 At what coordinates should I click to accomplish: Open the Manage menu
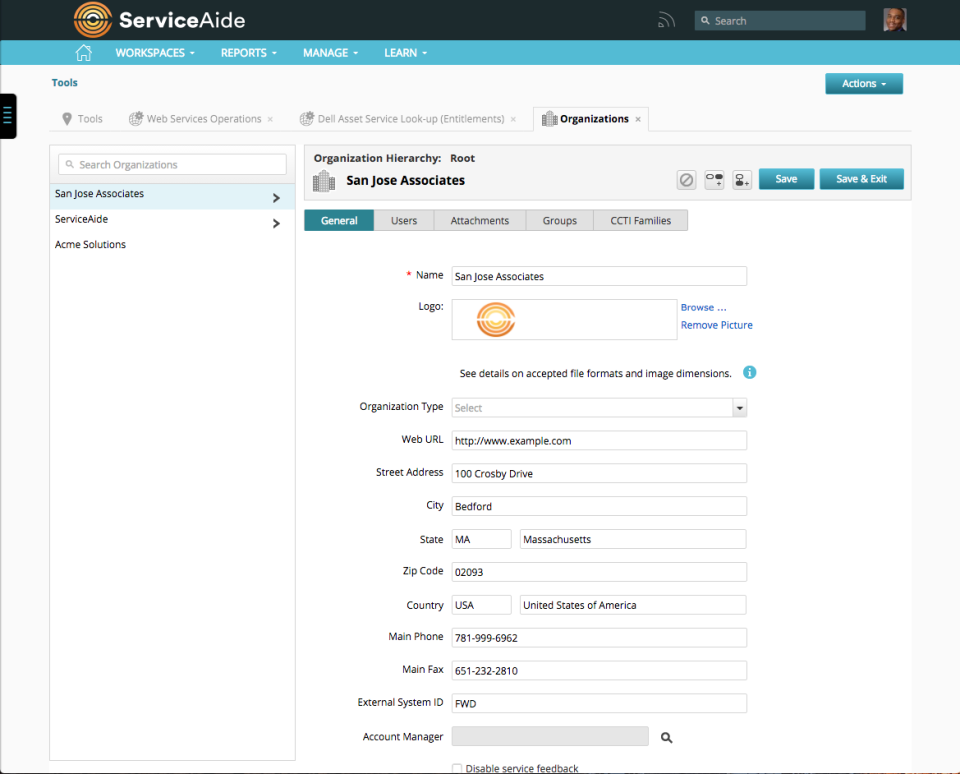coord(331,53)
